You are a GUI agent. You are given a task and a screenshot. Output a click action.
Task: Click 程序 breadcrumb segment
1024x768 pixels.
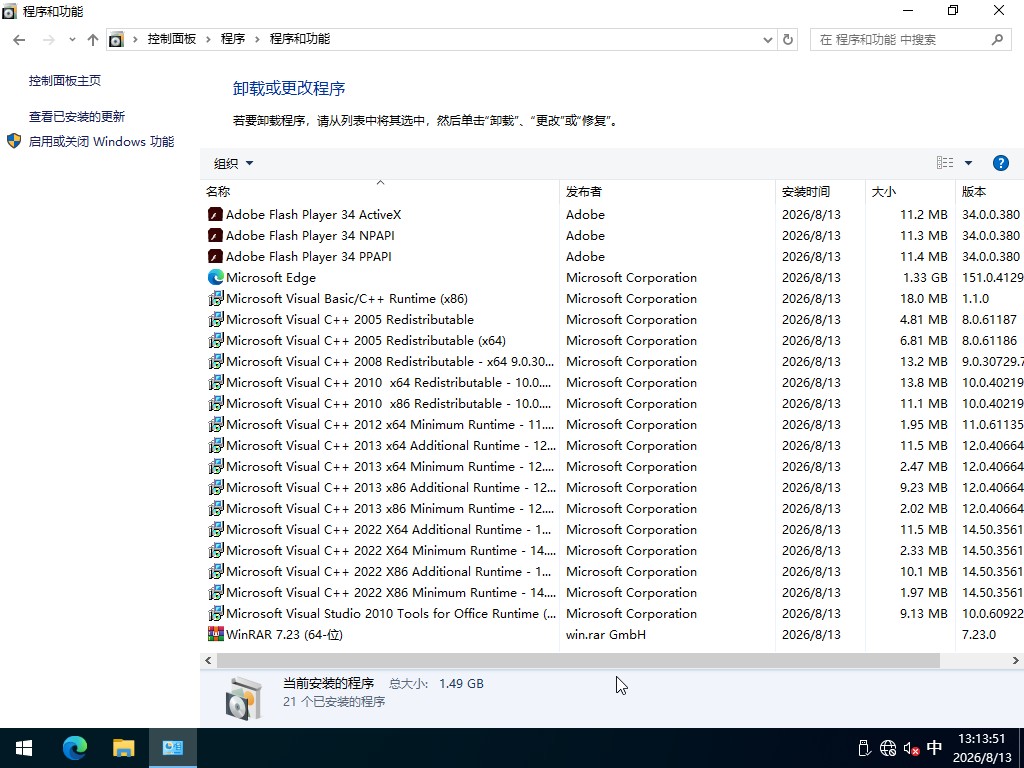pos(232,39)
